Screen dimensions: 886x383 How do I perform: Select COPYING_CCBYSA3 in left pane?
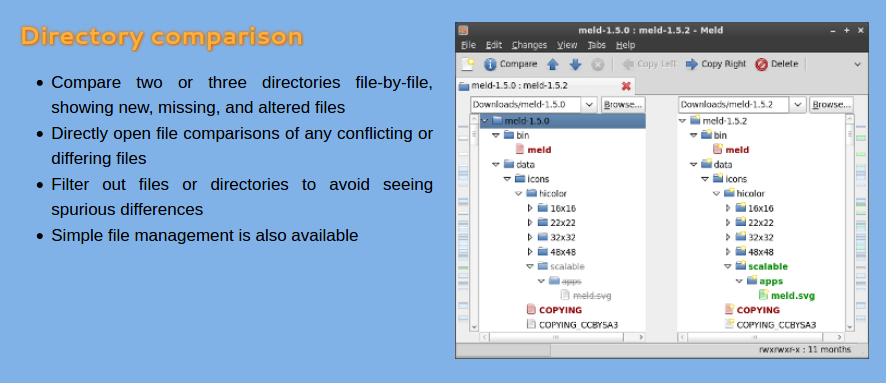pos(572,325)
